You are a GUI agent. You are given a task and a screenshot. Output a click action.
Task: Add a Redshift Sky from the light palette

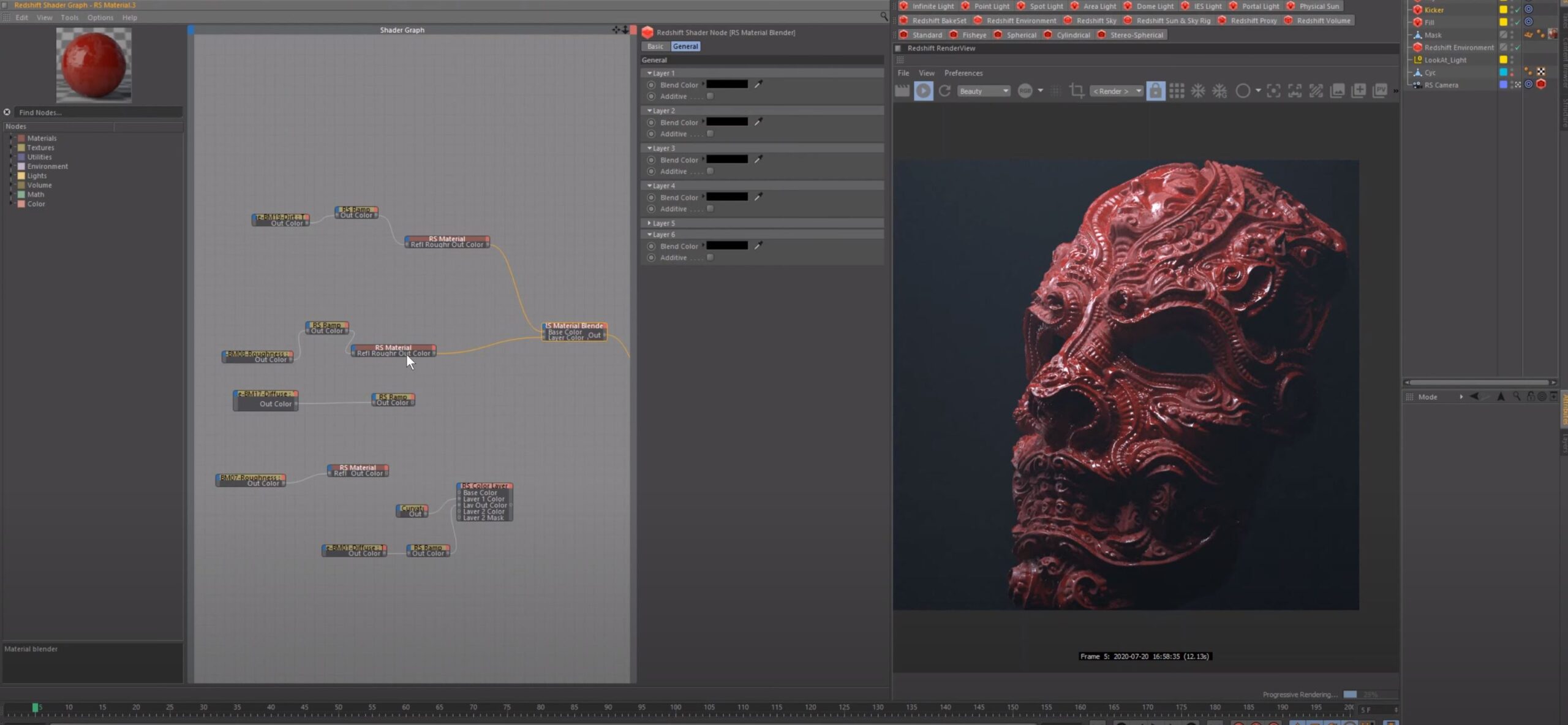pyautogui.click(x=1093, y=20)
